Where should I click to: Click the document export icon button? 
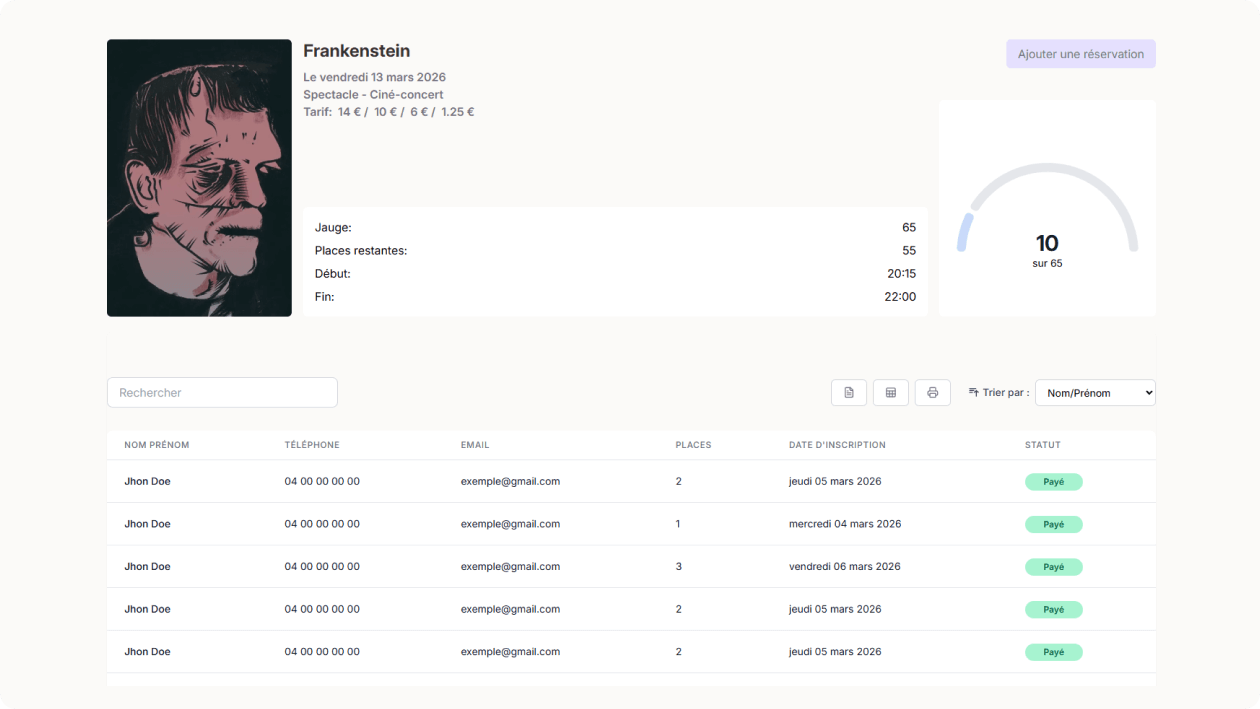tap(849, 393)
